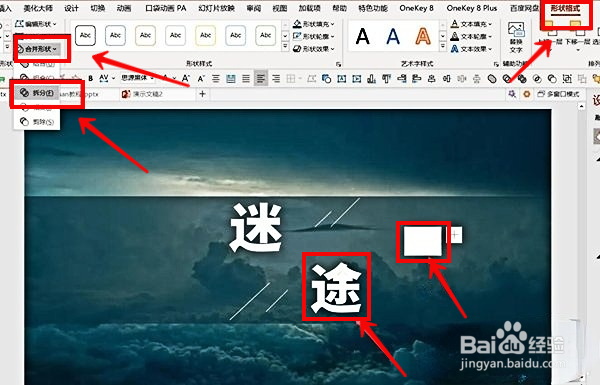
Task: Choose 拆分 from the merge shapes menu
Action: pos(37,93)
